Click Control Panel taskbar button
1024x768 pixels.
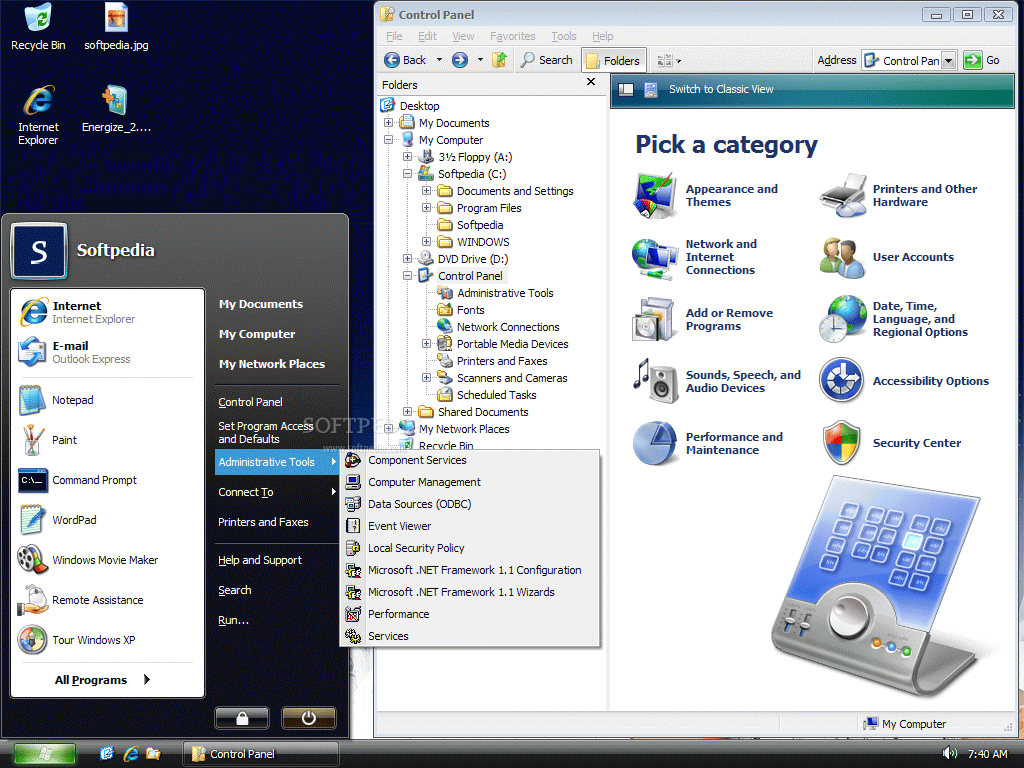(261, 754)
